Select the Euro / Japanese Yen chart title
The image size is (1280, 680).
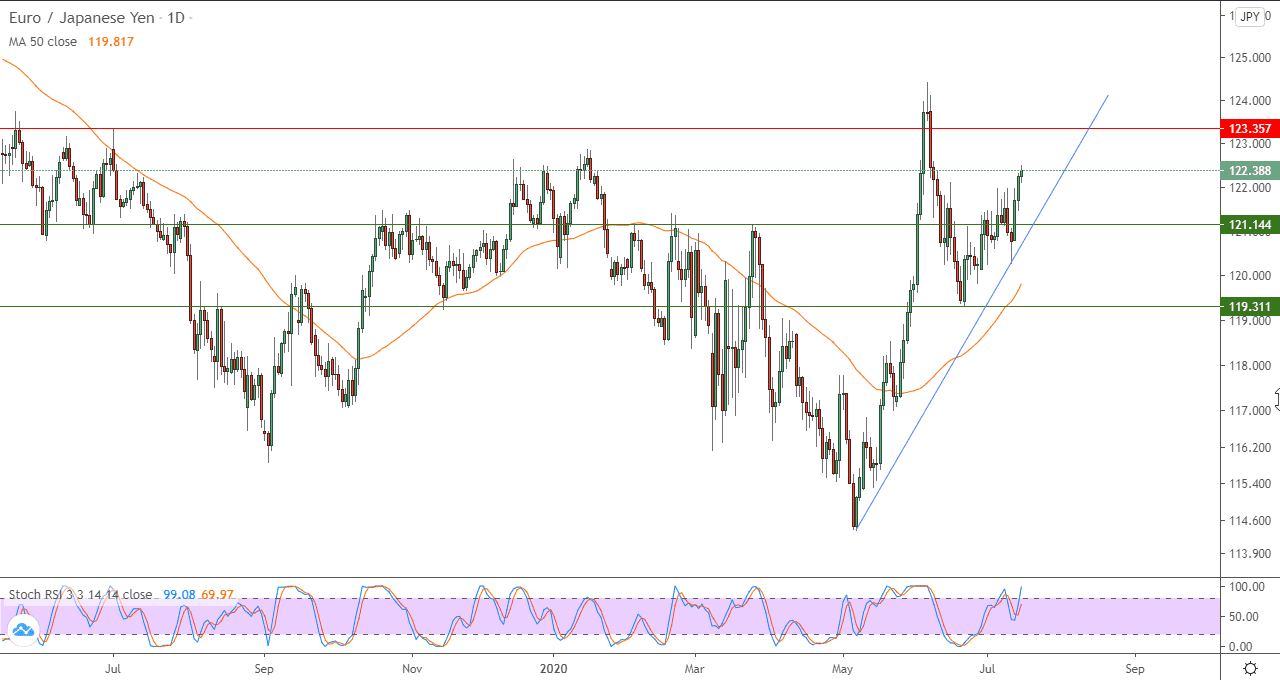(x=80, y=19)
